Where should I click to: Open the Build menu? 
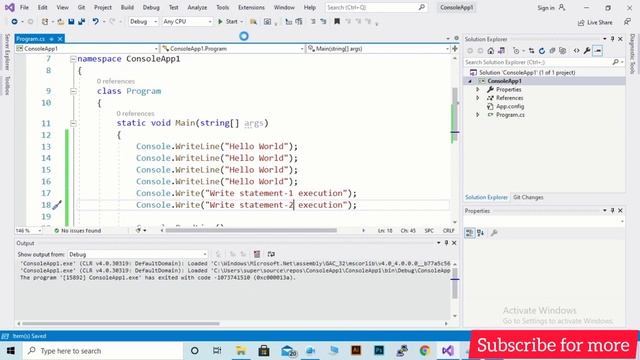pos(127,7)
